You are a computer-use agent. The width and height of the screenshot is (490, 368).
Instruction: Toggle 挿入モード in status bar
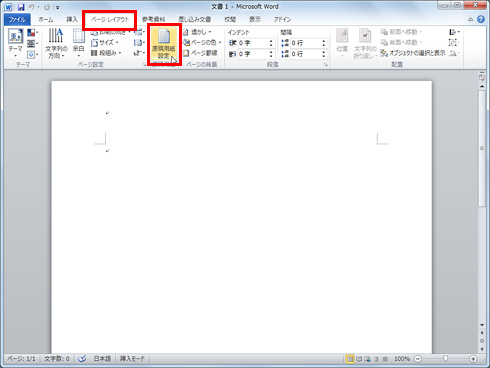pos(132,359)
